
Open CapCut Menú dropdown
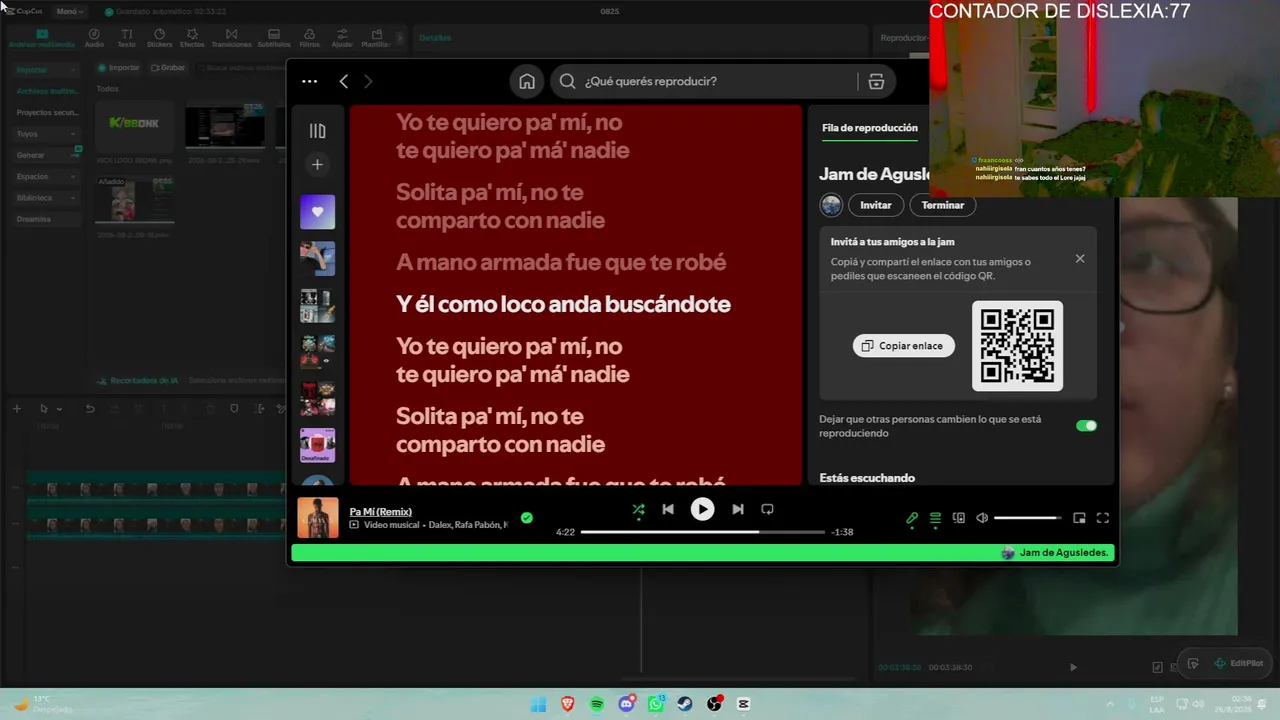[69, 11]
